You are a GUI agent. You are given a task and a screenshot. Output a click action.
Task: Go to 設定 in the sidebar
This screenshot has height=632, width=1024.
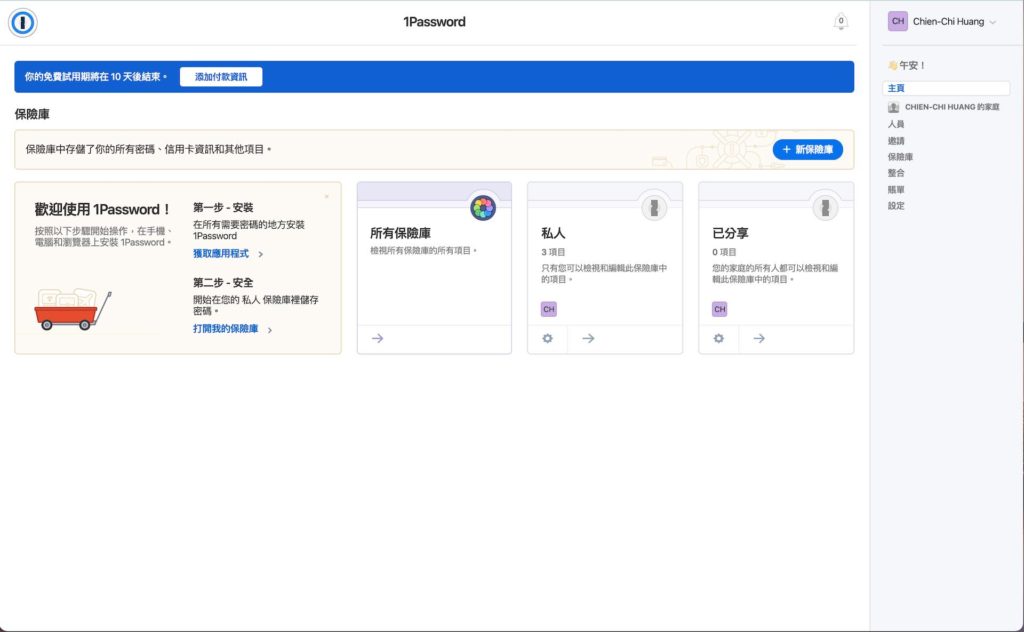pos(896,205)
